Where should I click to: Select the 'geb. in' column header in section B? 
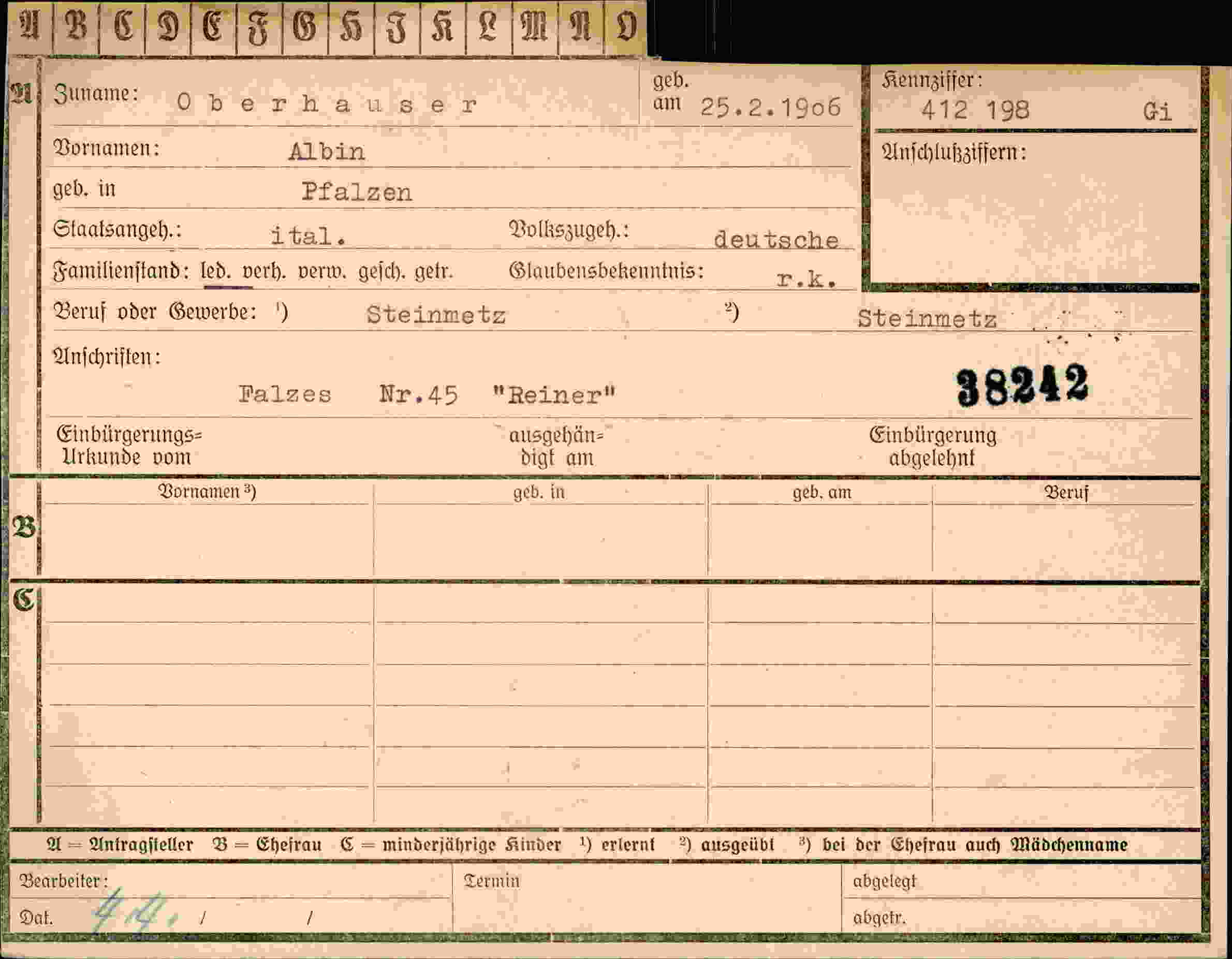coord(539,493)
